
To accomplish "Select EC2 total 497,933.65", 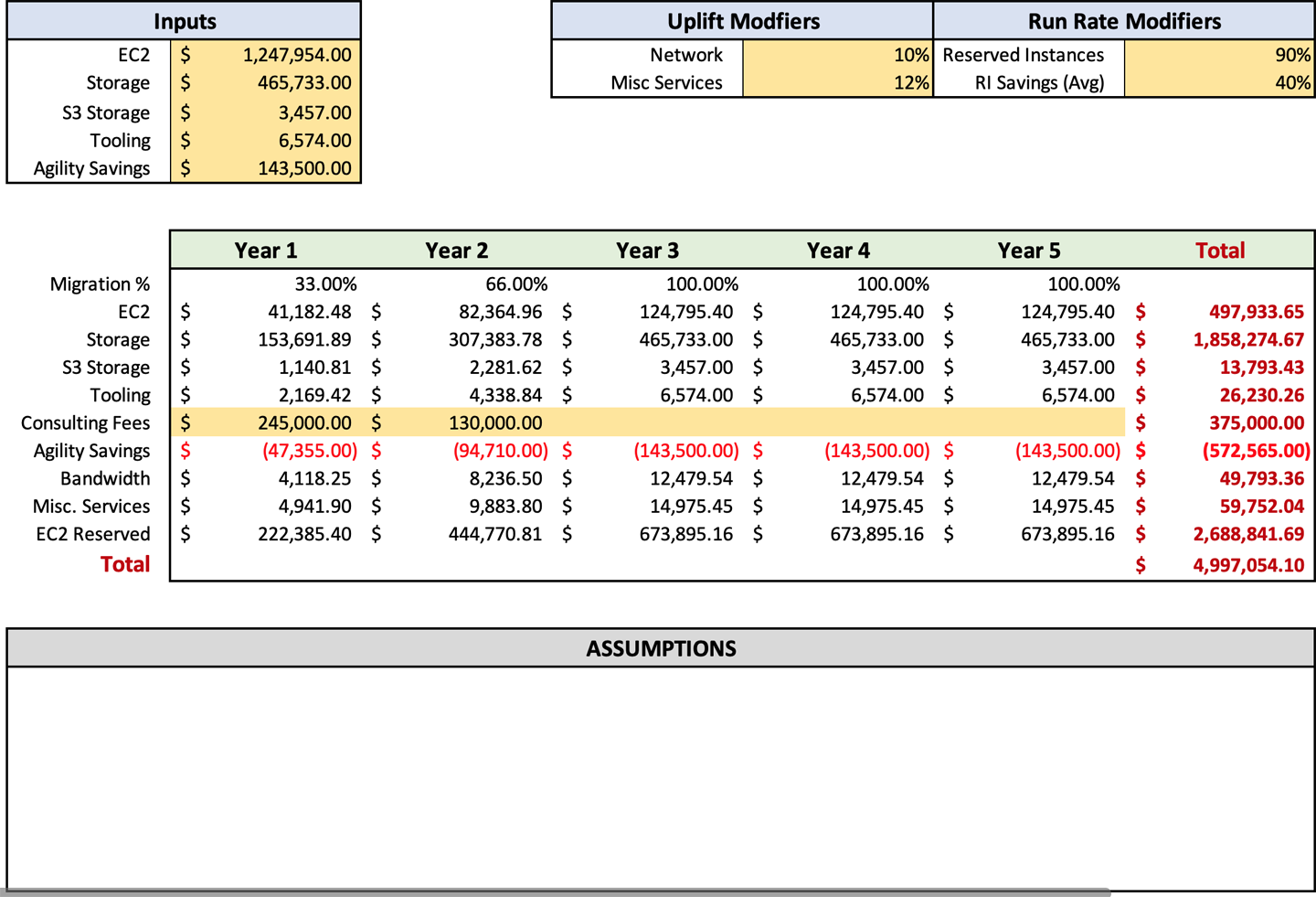I will 1256,312.
